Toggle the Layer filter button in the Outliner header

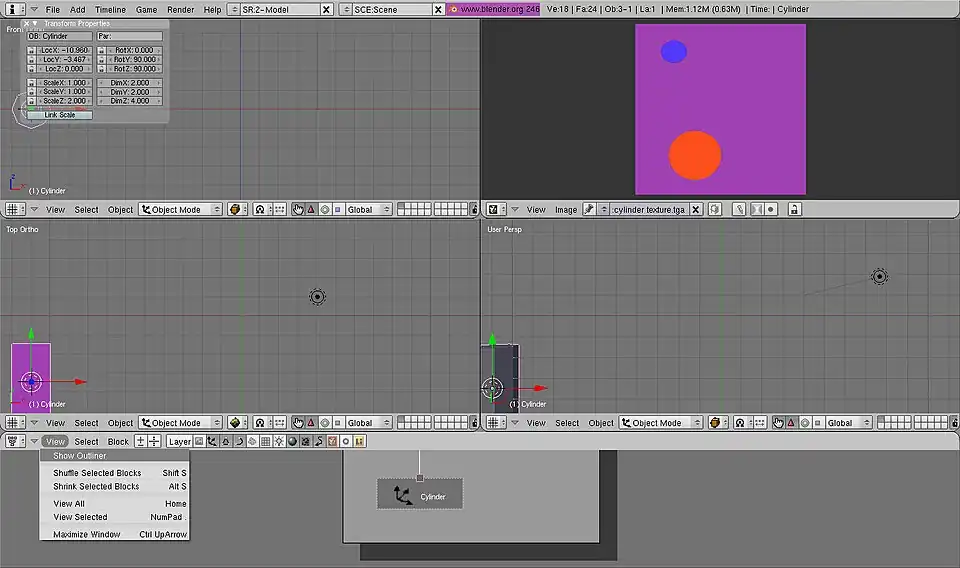(x=179, y=441)
